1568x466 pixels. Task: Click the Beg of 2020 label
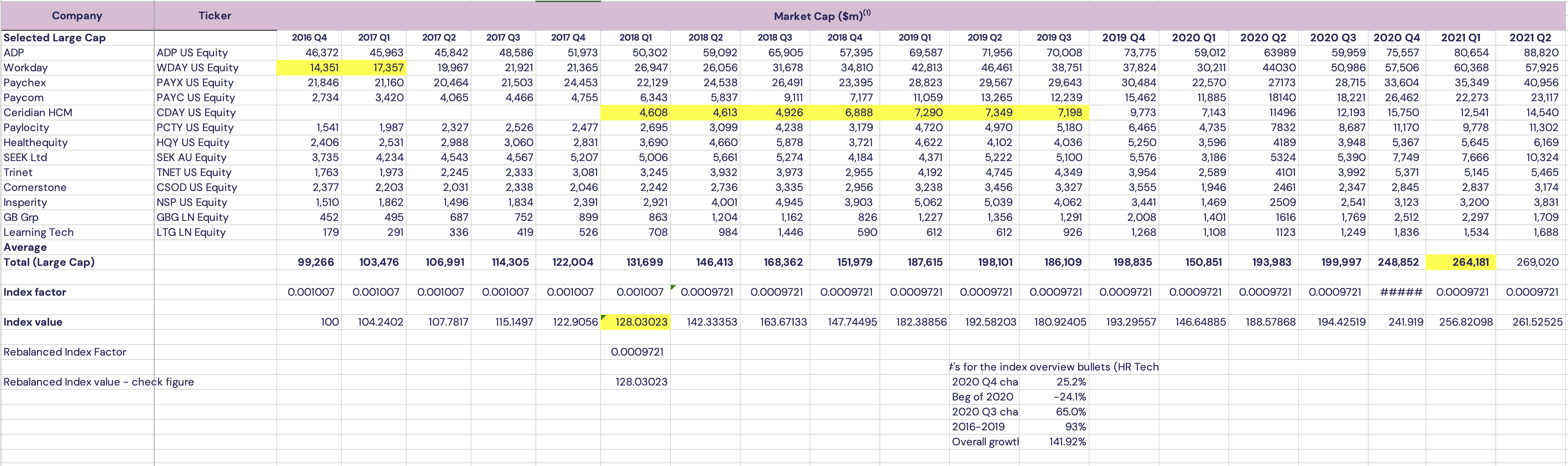point(985,397)
